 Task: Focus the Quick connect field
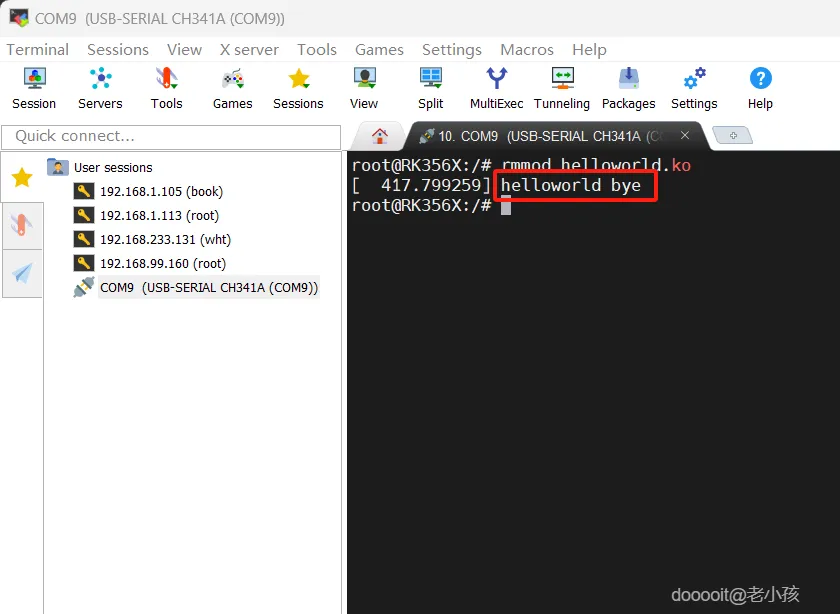pyautogui.click(x=171, y=137)
